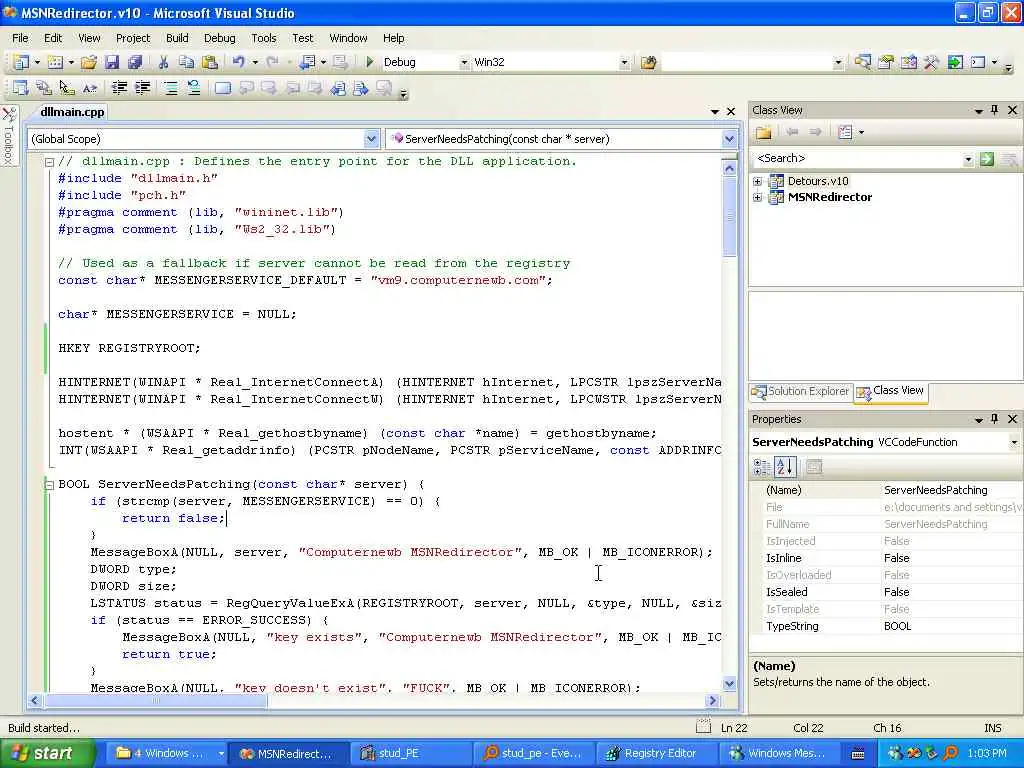Image resolution: width=1024 pixels, height=768 pixels.
Task: Open the File menu
Action: coord(20,38)
